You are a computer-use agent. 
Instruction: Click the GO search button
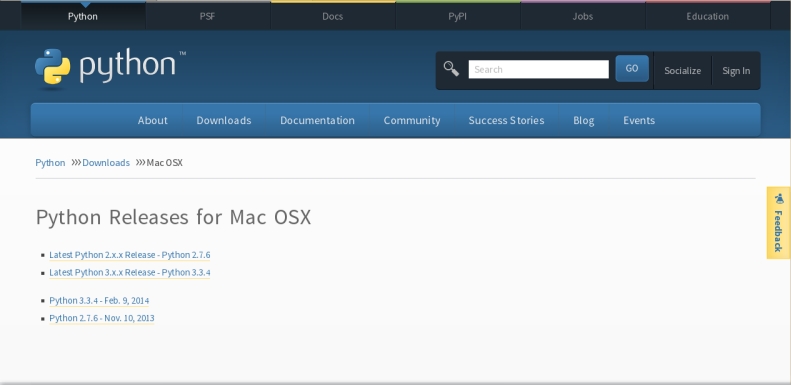632,69
